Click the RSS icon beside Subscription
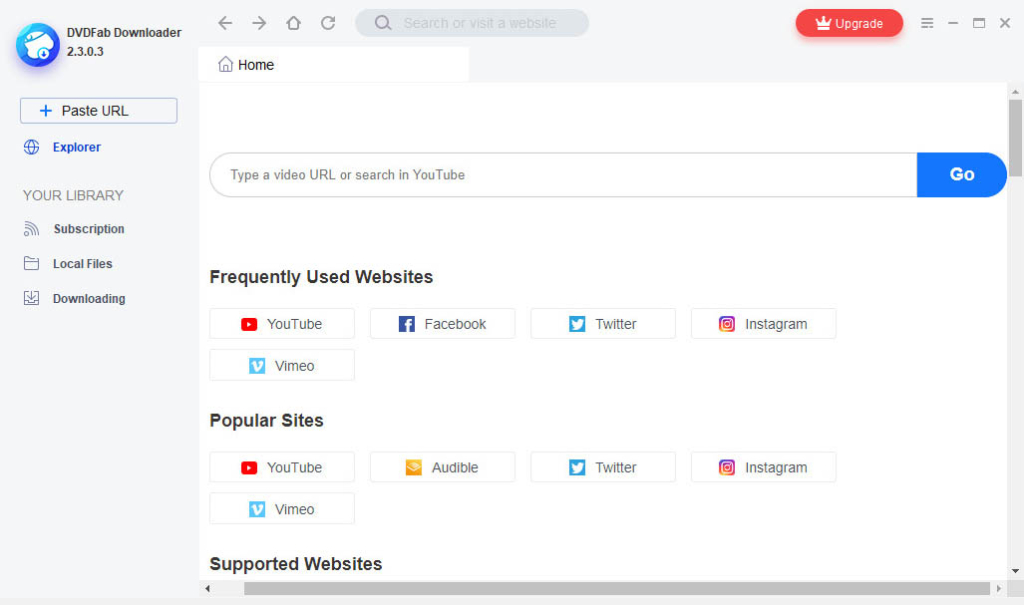Viewport: 1024px width, 605px height. [x=31, y=229]
